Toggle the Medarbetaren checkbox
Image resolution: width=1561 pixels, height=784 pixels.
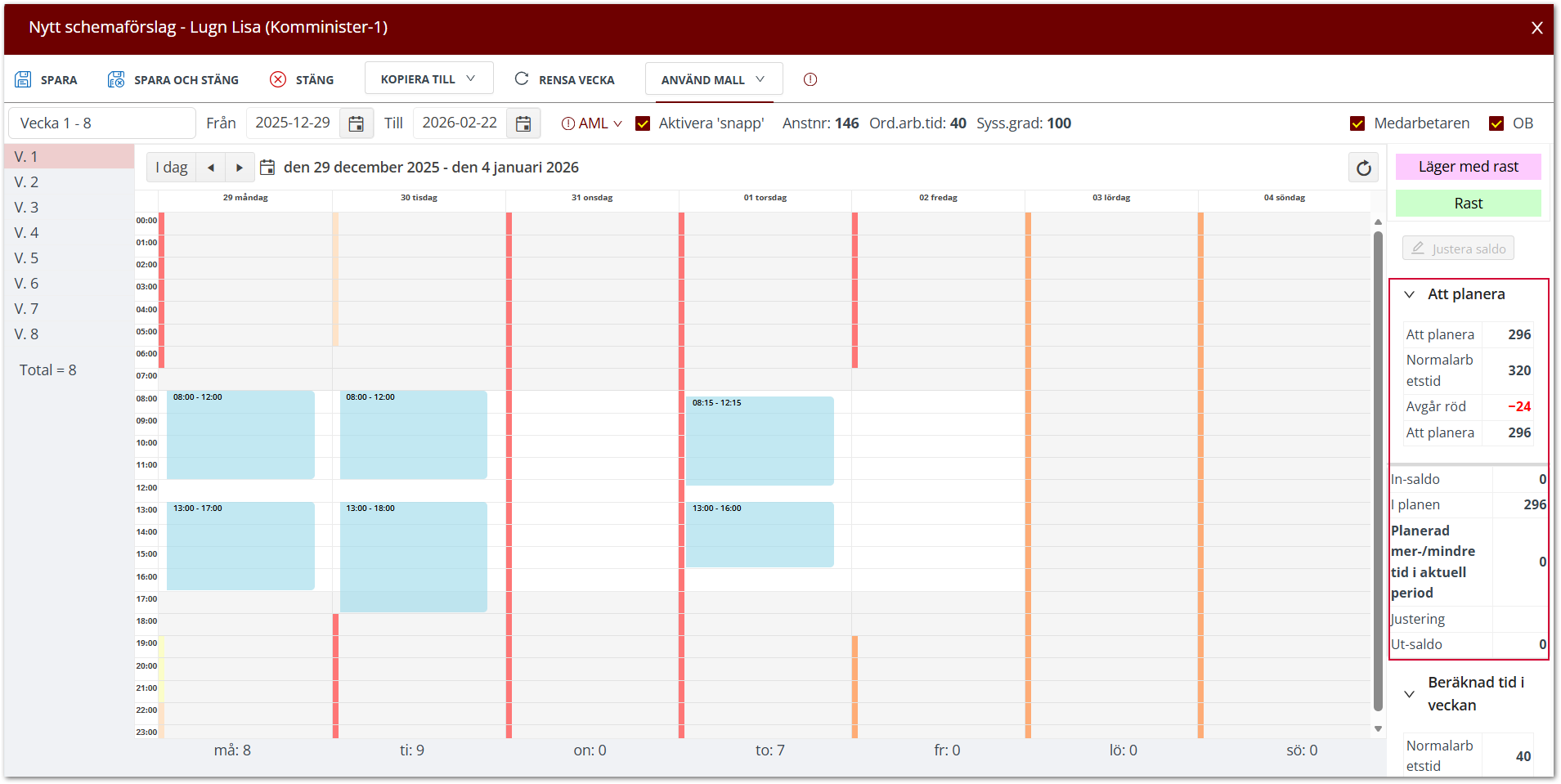1357,123
